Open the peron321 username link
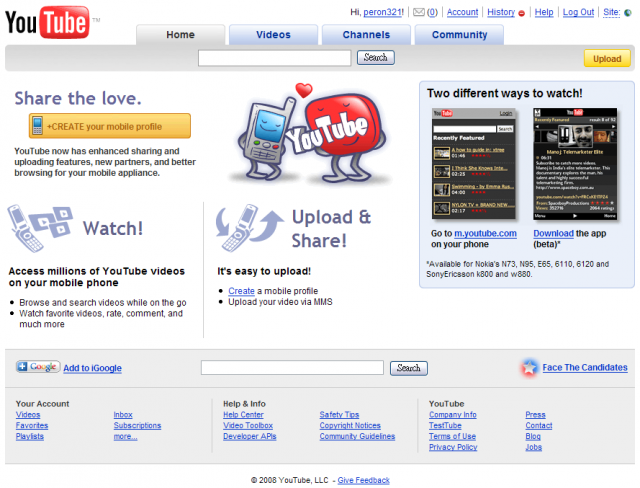The height and width of the screenshot is (488, 640). tap(382, 12)
